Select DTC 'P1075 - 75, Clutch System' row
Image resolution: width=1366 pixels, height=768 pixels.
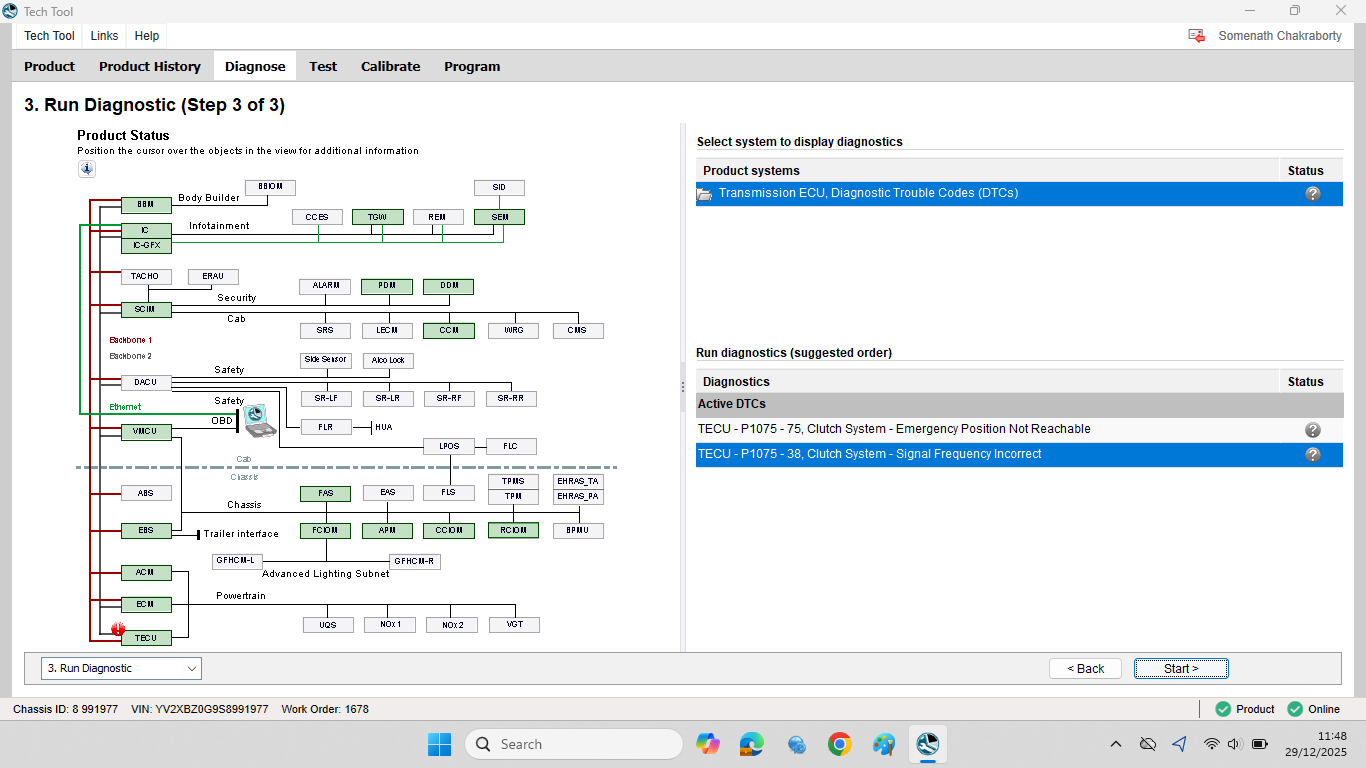1020,430
